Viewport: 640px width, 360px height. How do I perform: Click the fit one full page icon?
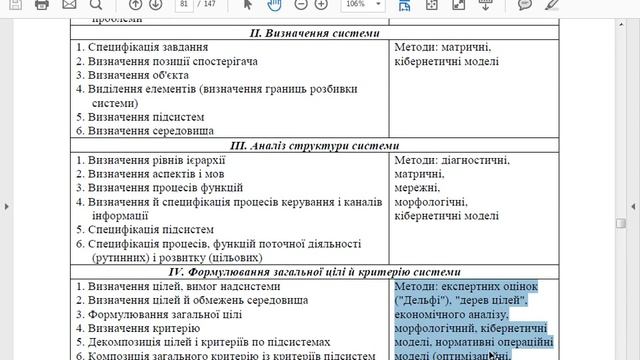(x=432, y=4)
